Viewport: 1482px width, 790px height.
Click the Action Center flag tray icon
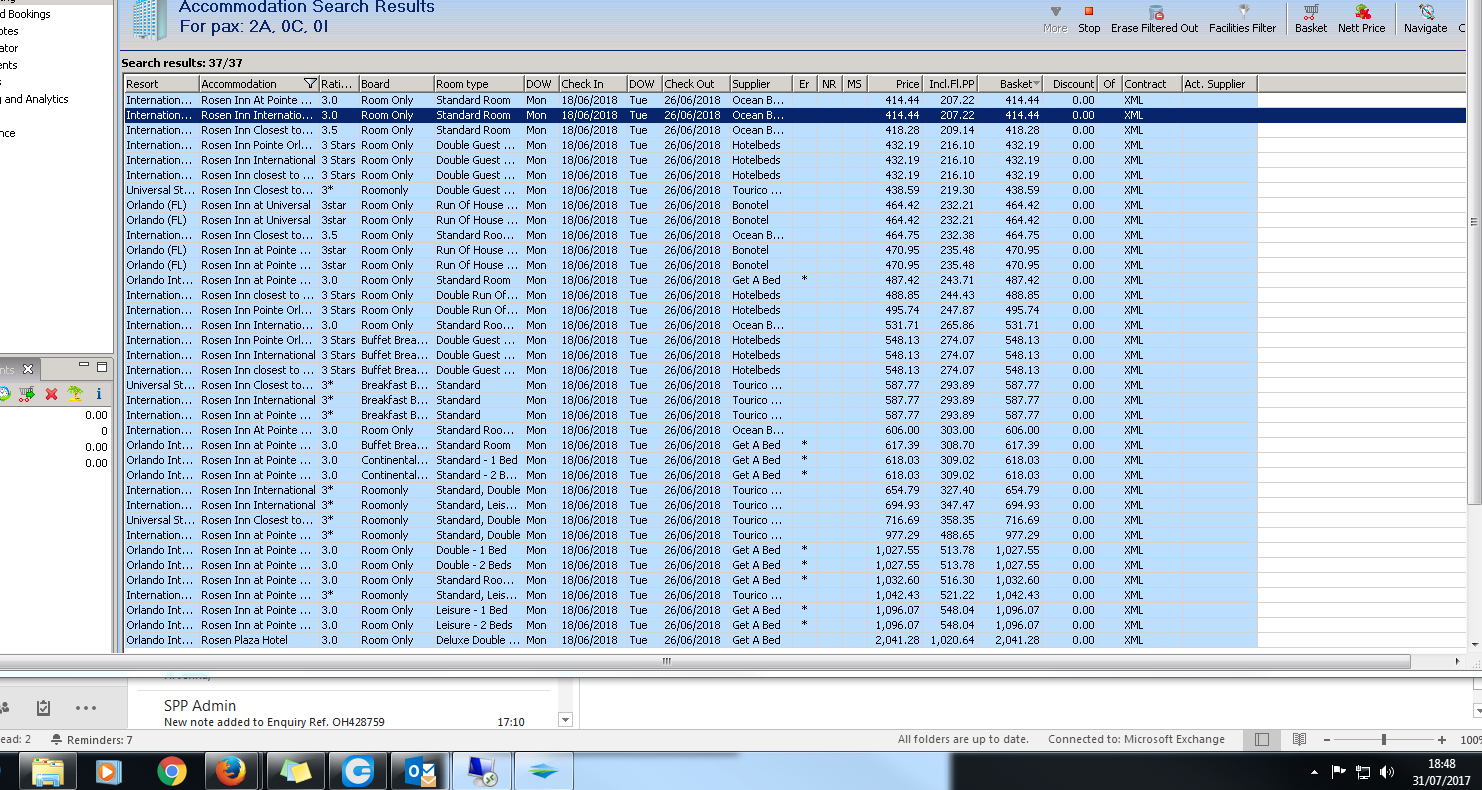[x=1339, y=772]
